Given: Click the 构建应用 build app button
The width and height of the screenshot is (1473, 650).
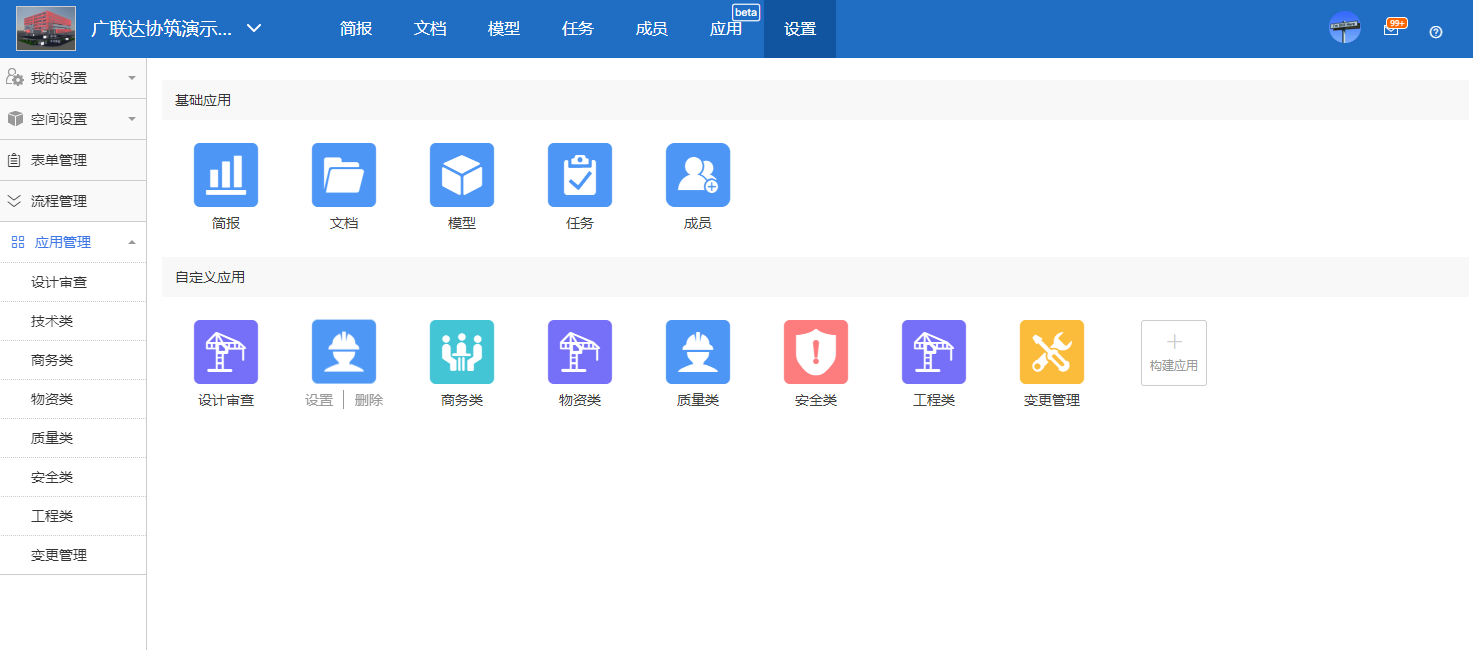Looking at the screenshot, I should coord(1173,352).
